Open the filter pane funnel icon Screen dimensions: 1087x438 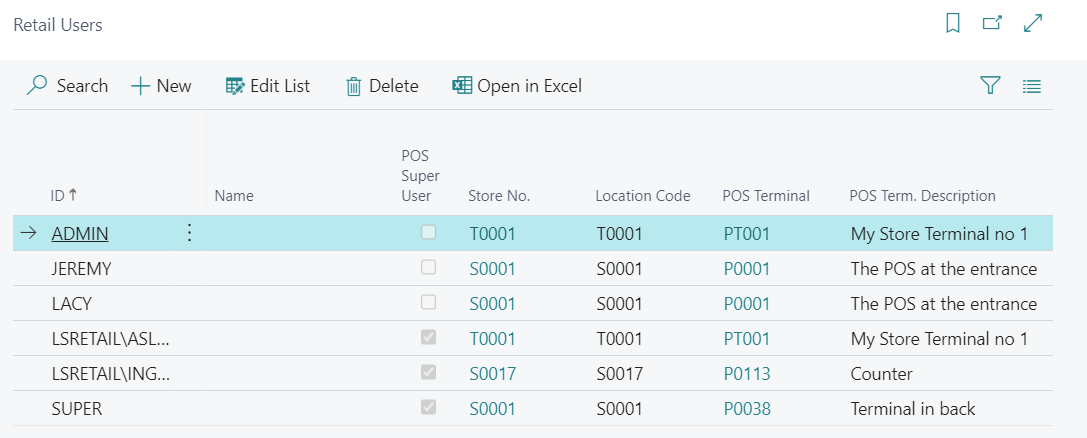tap(990, 86)
